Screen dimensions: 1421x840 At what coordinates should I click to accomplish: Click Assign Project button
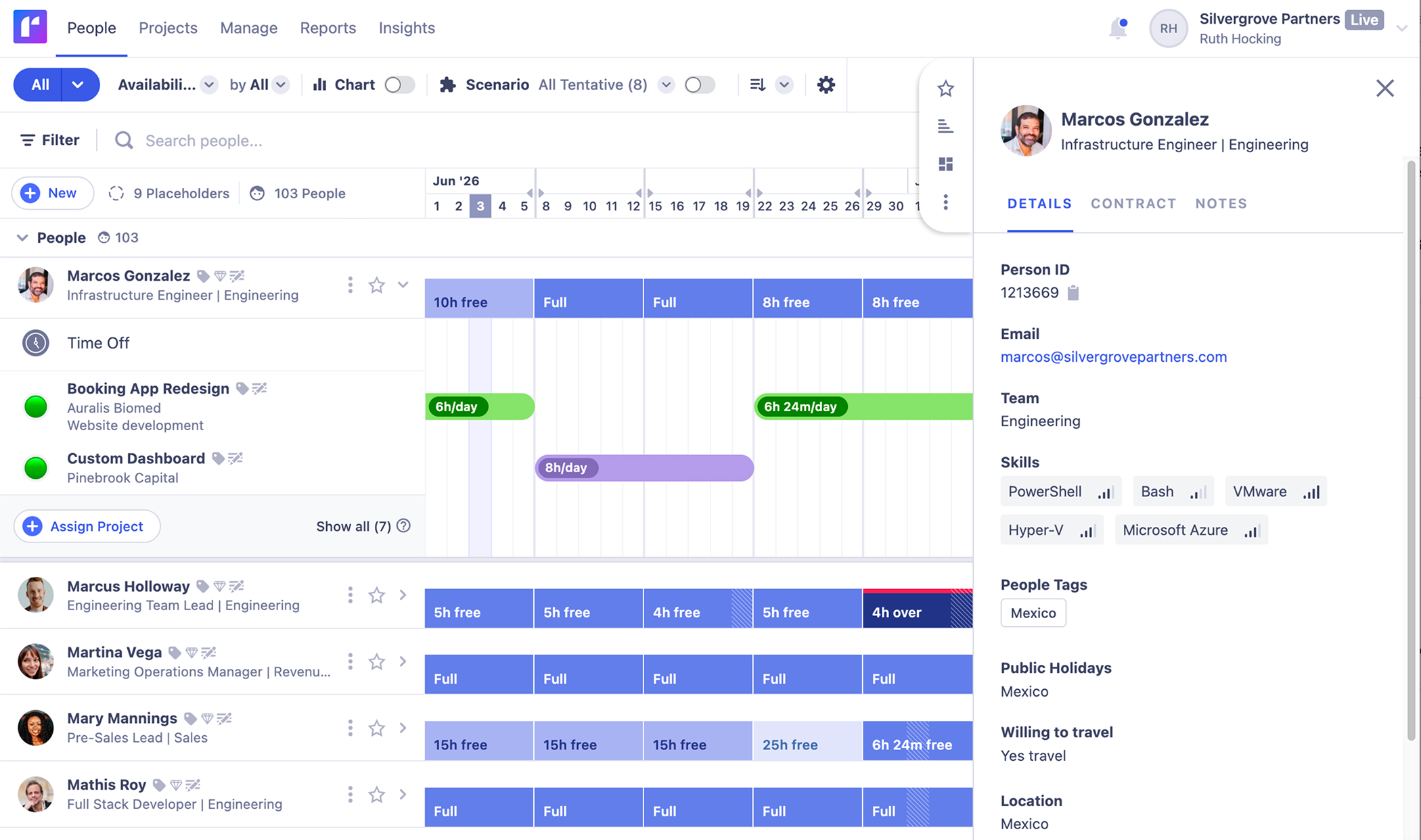87,526
